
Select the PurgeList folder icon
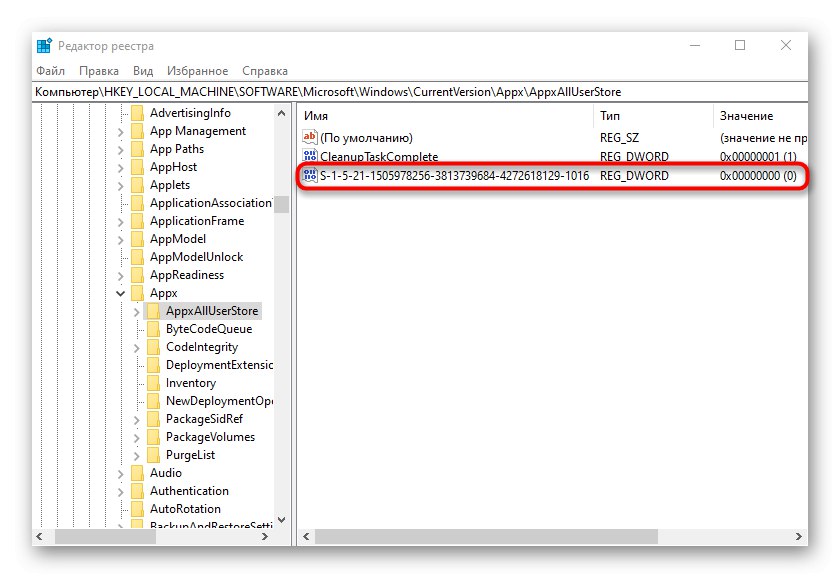point(153,455)
